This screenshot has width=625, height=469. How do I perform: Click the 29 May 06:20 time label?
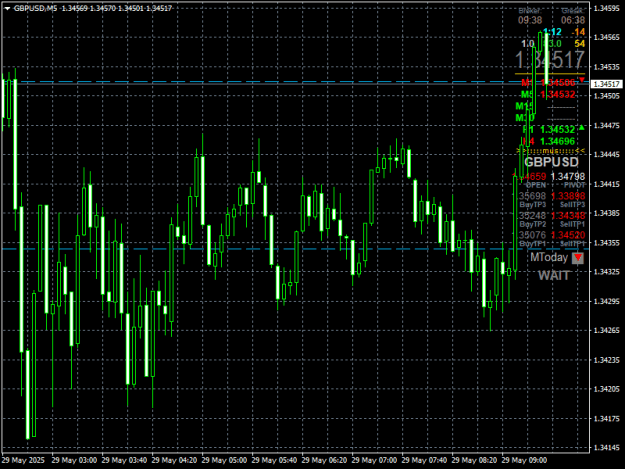tap(324, 460)
